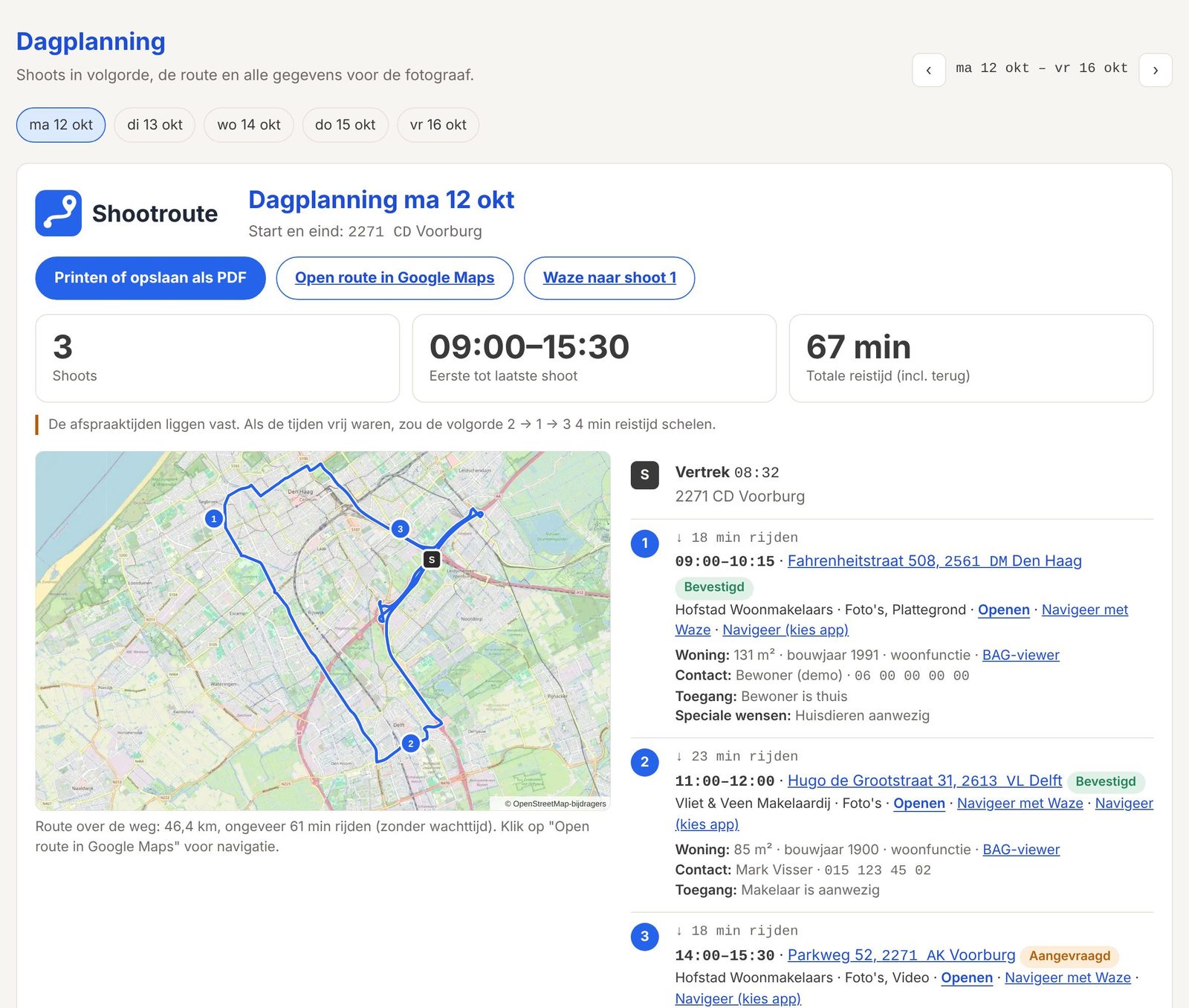Image resolution: width=1189 pixels, height=1008 pixels.
Task: Click map marker 1 near Segbroek
Action: (x=214, y=518)
